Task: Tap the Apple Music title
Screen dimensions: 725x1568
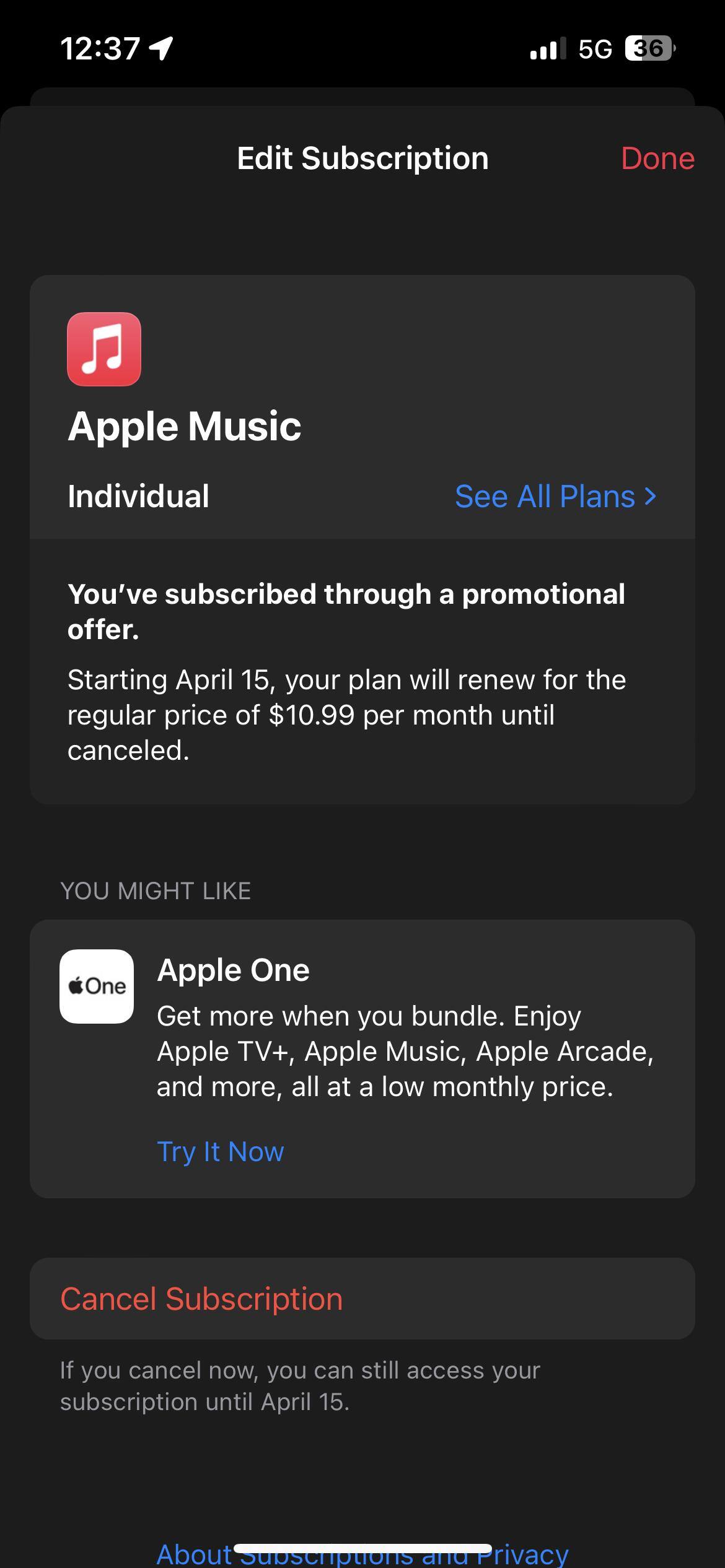Action: click(x=185, y=427)
